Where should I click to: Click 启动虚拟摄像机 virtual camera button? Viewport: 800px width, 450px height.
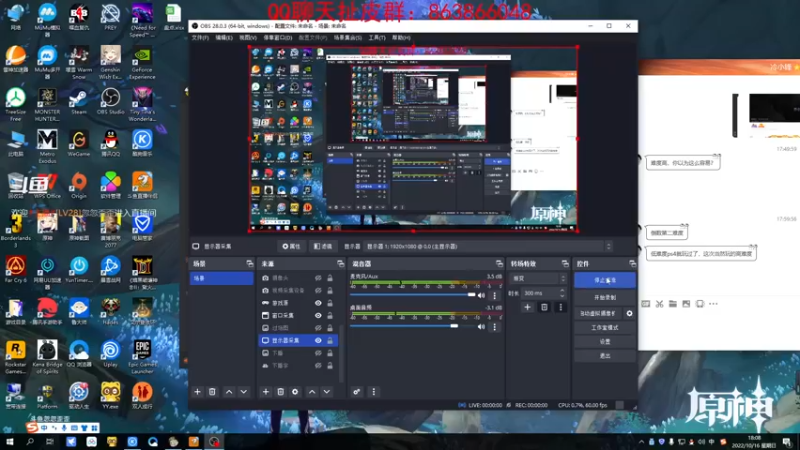[x=598, y=313]
